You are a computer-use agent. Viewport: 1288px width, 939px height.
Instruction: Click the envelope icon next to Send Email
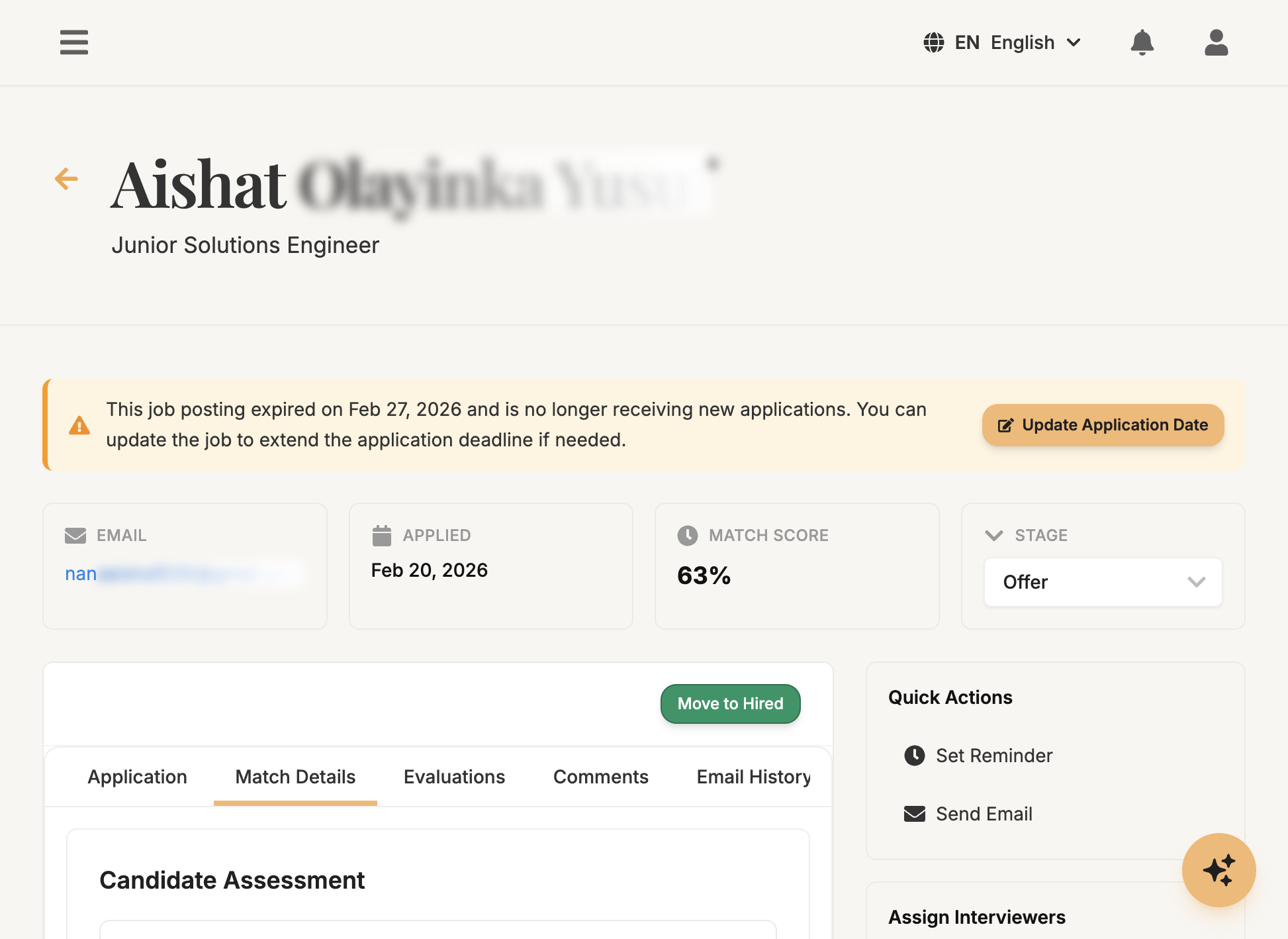tap(915, 813)
